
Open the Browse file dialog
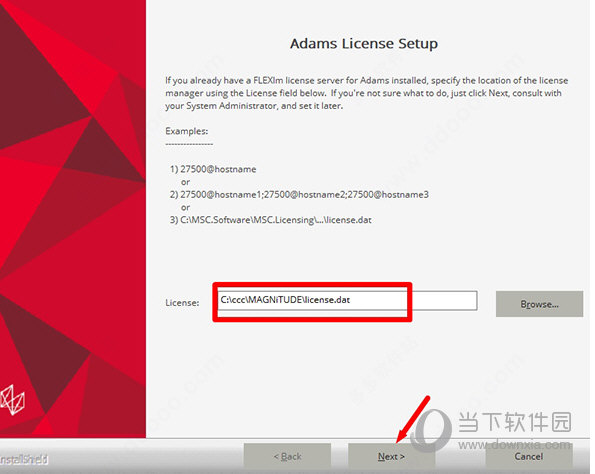(x=539, y=304)
